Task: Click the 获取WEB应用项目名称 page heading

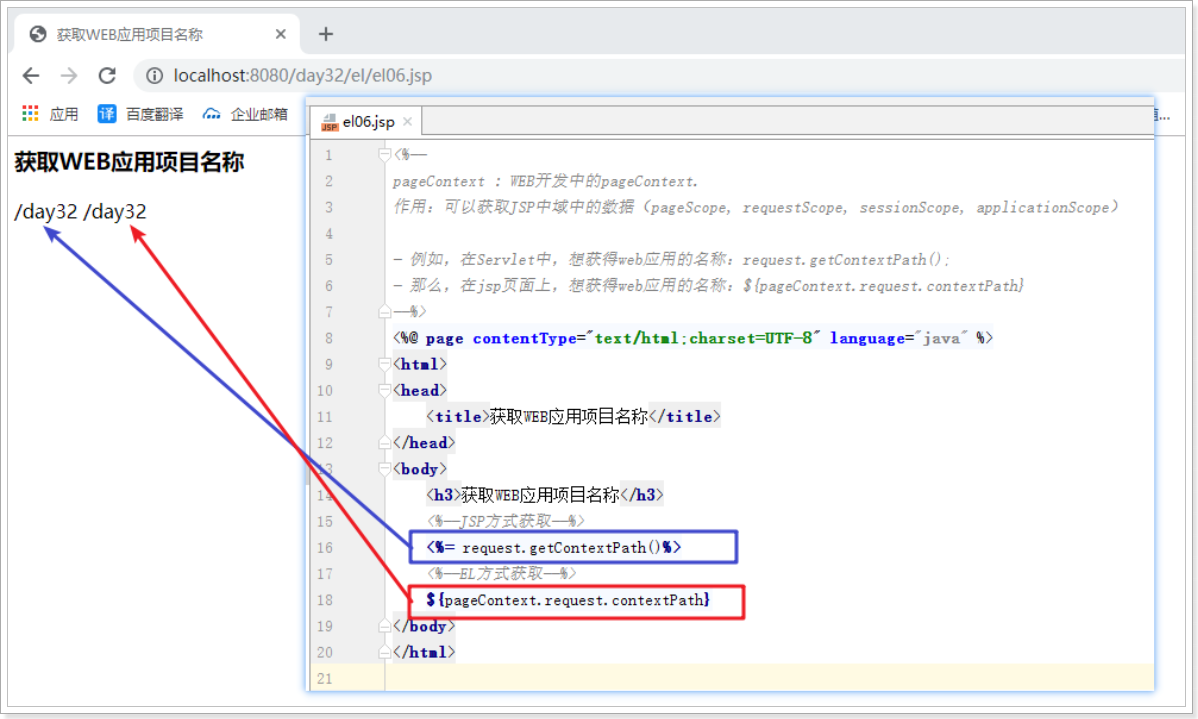Action: (x=129, y=162)
